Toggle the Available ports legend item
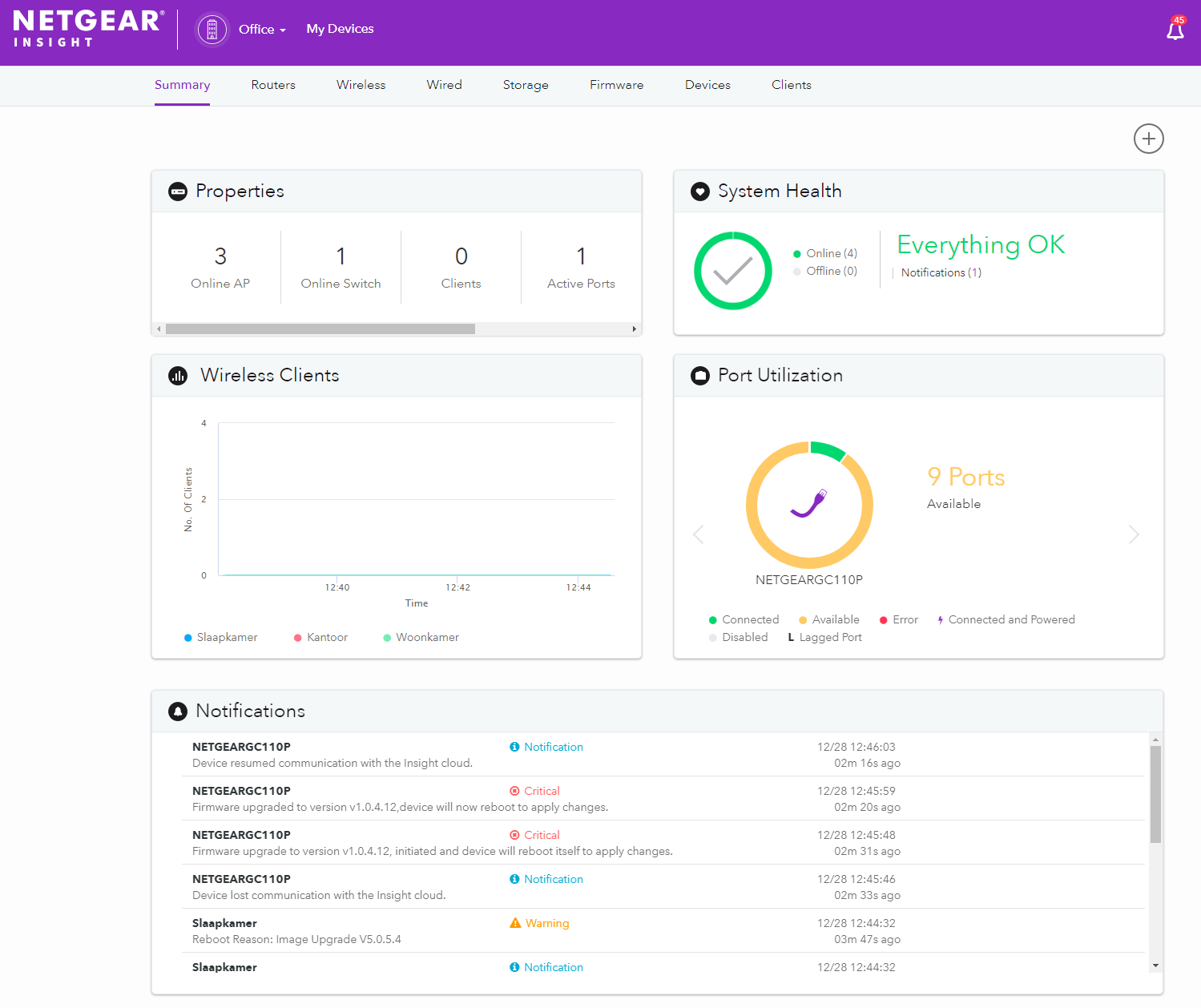This screenshot has width=1201, height=1008. (829, 620)
